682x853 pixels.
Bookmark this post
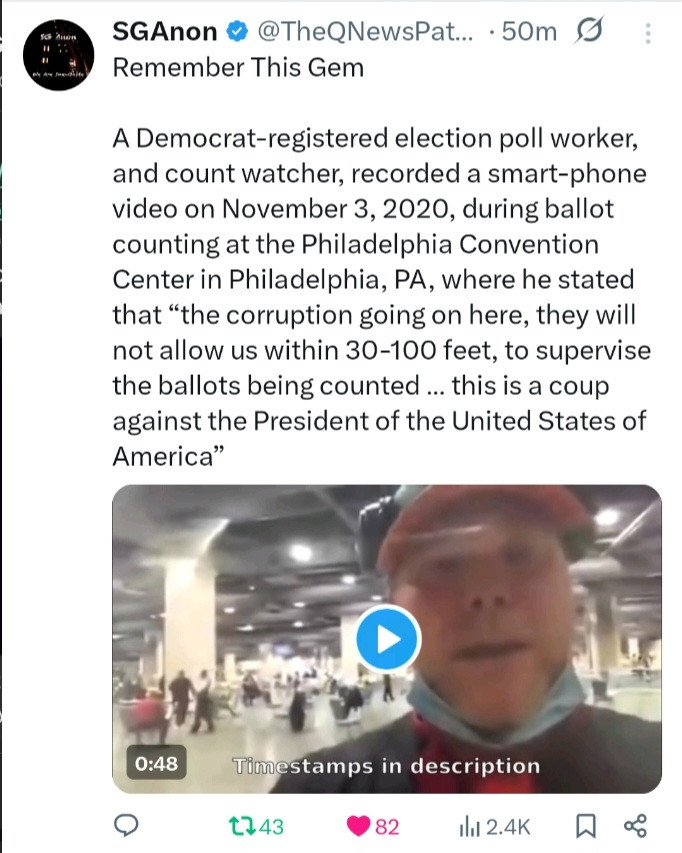coord(586,826)
